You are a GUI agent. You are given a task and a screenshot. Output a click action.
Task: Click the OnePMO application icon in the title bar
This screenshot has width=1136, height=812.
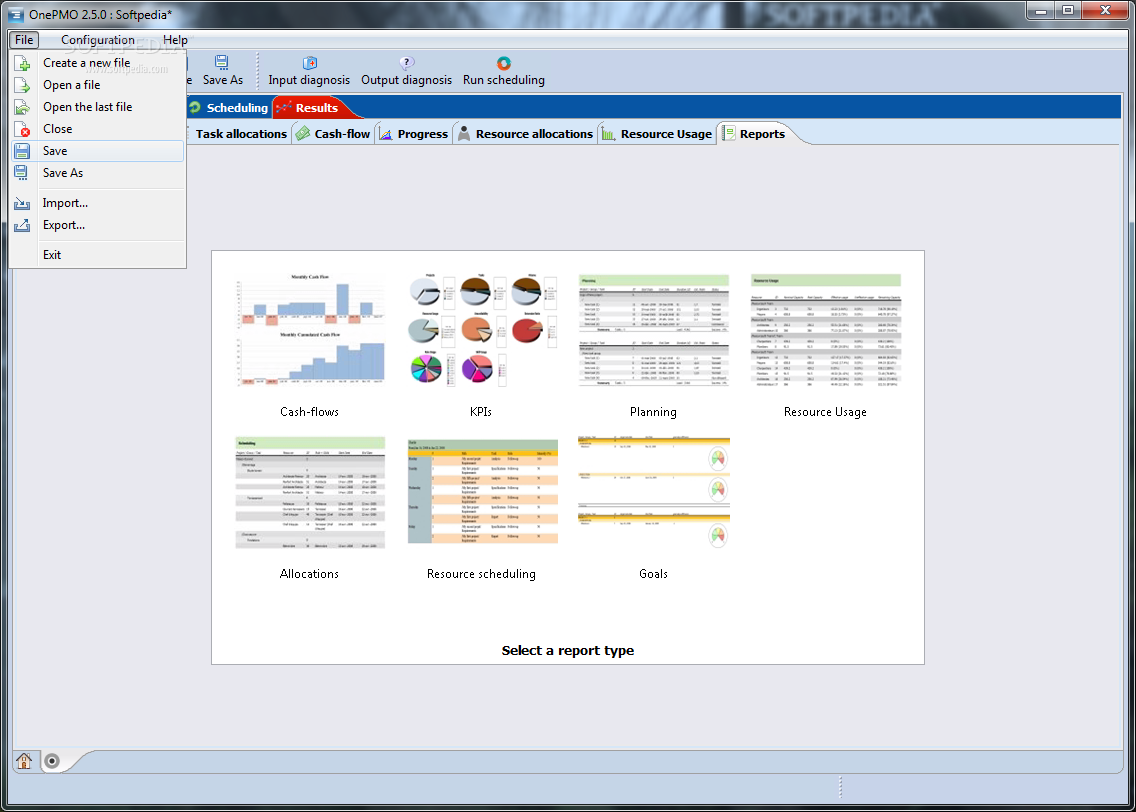[16, 14]
